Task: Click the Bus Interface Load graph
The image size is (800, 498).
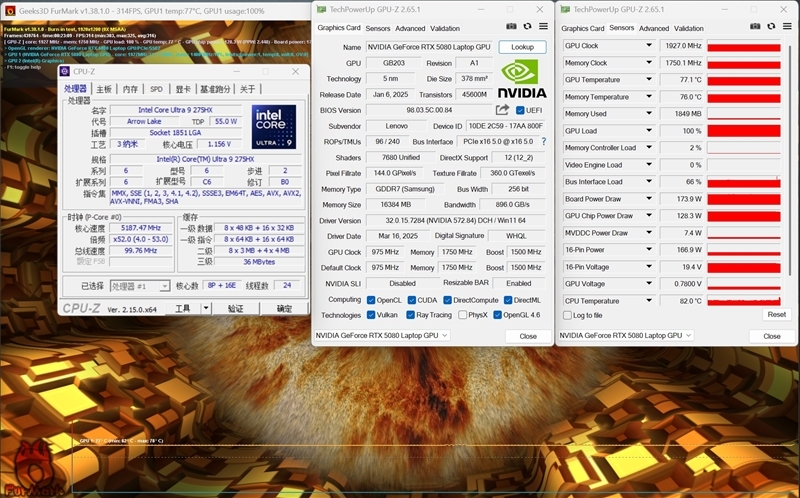Action: tap(744, 182)
